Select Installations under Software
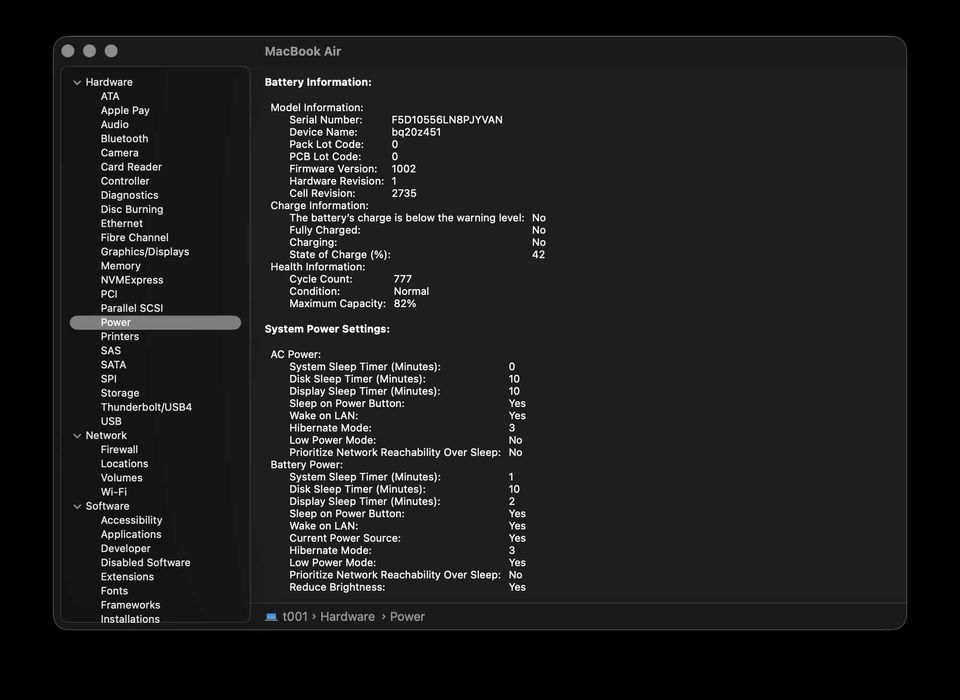960x700 pixels. pyautogui.click(x=130, y=619)
